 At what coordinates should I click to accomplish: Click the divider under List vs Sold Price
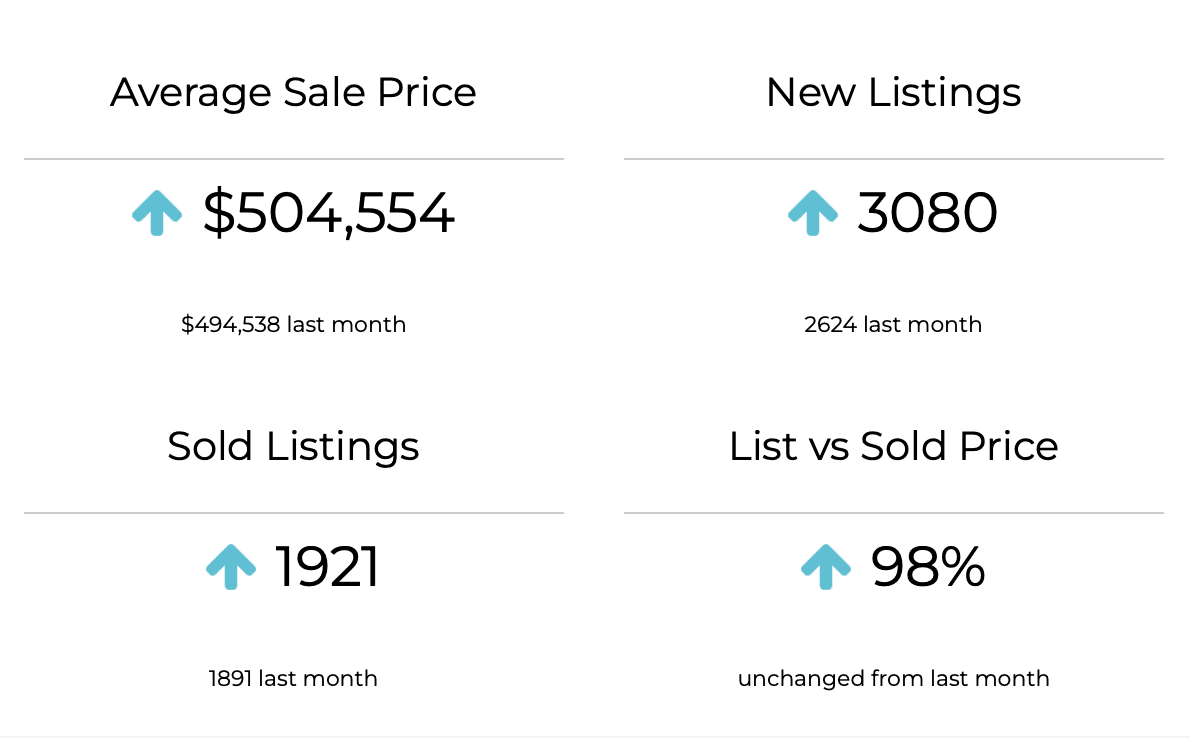[x=893, y=513]
